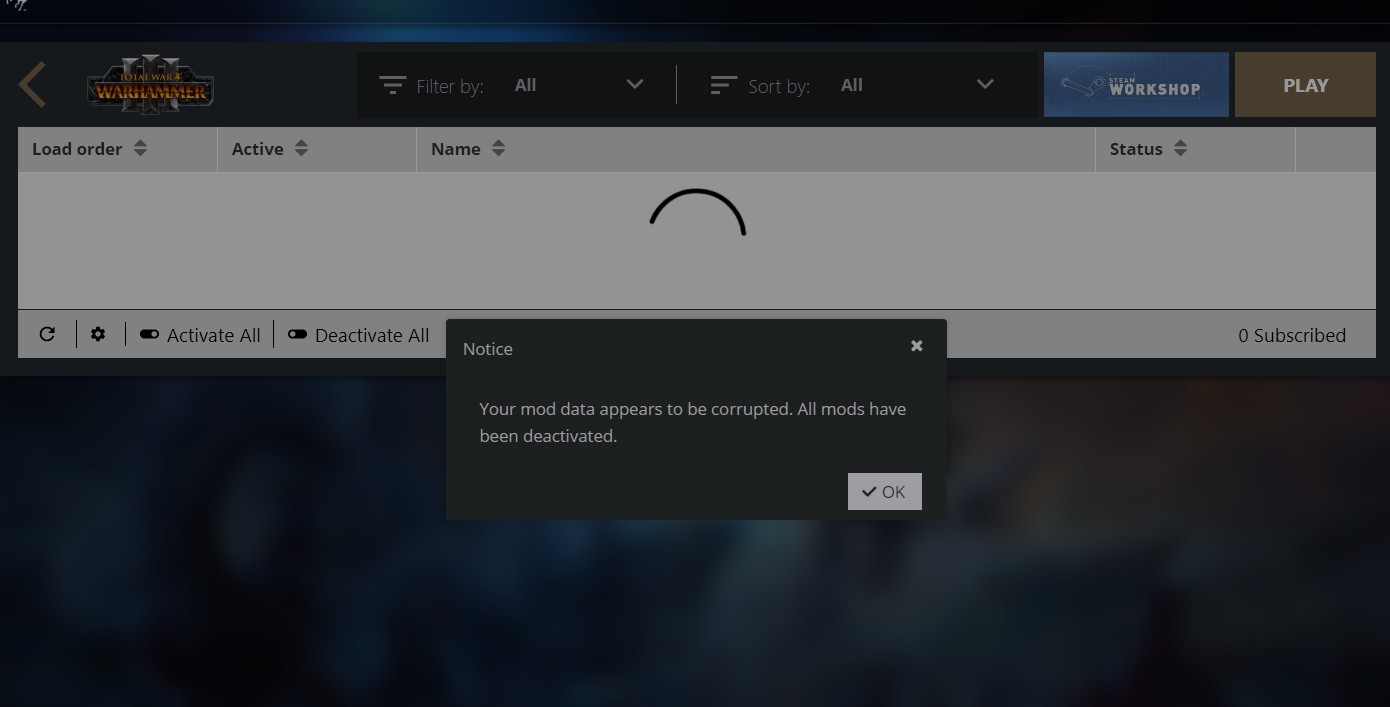The height and width of the screenshot is (707, 1390).
Task: Click the filter lines icon beside Filter by
Action: pyautogui.click(x=393, y=86)
